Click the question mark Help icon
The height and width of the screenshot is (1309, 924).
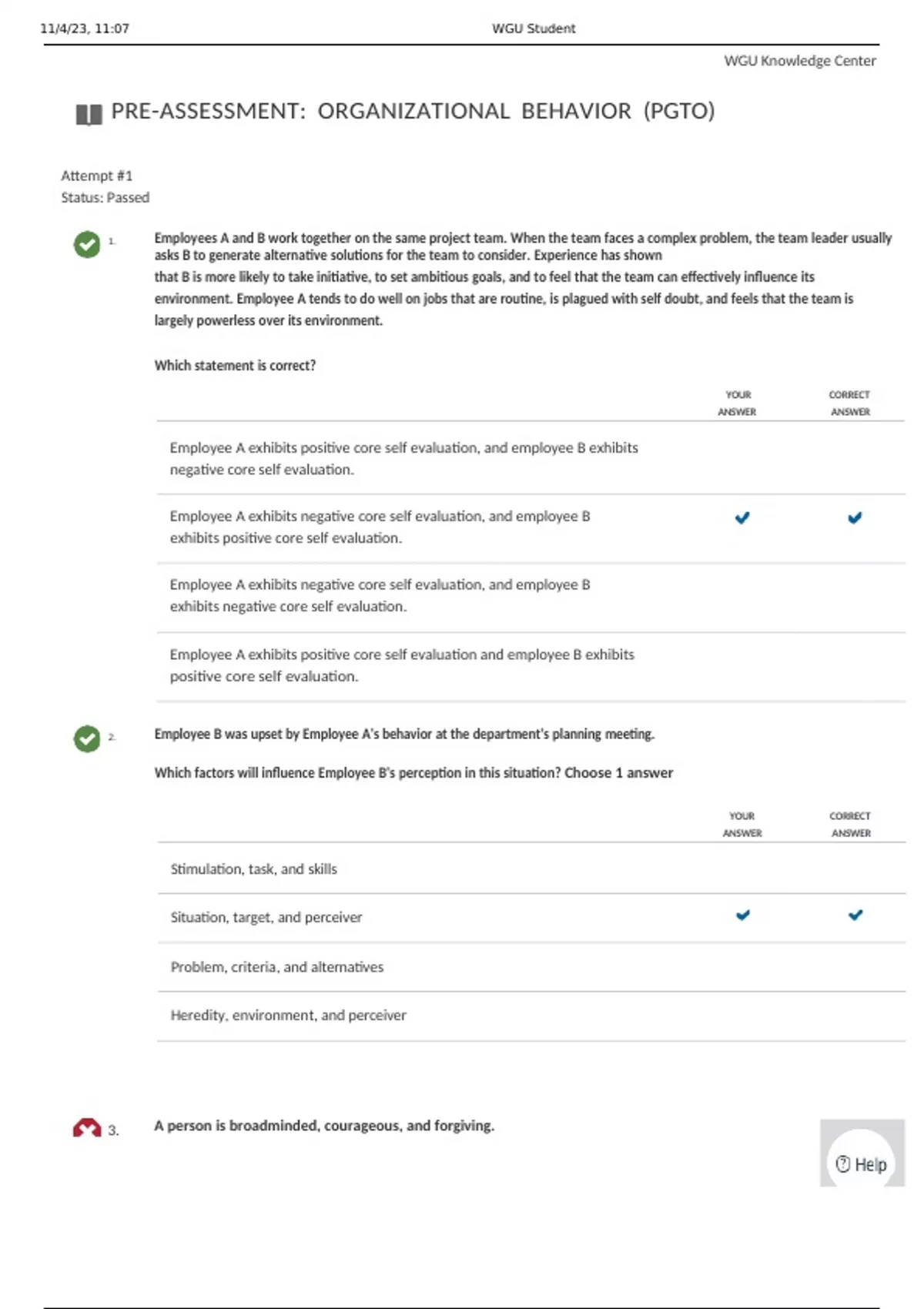pyautogui.click(x=843, y=1164)
